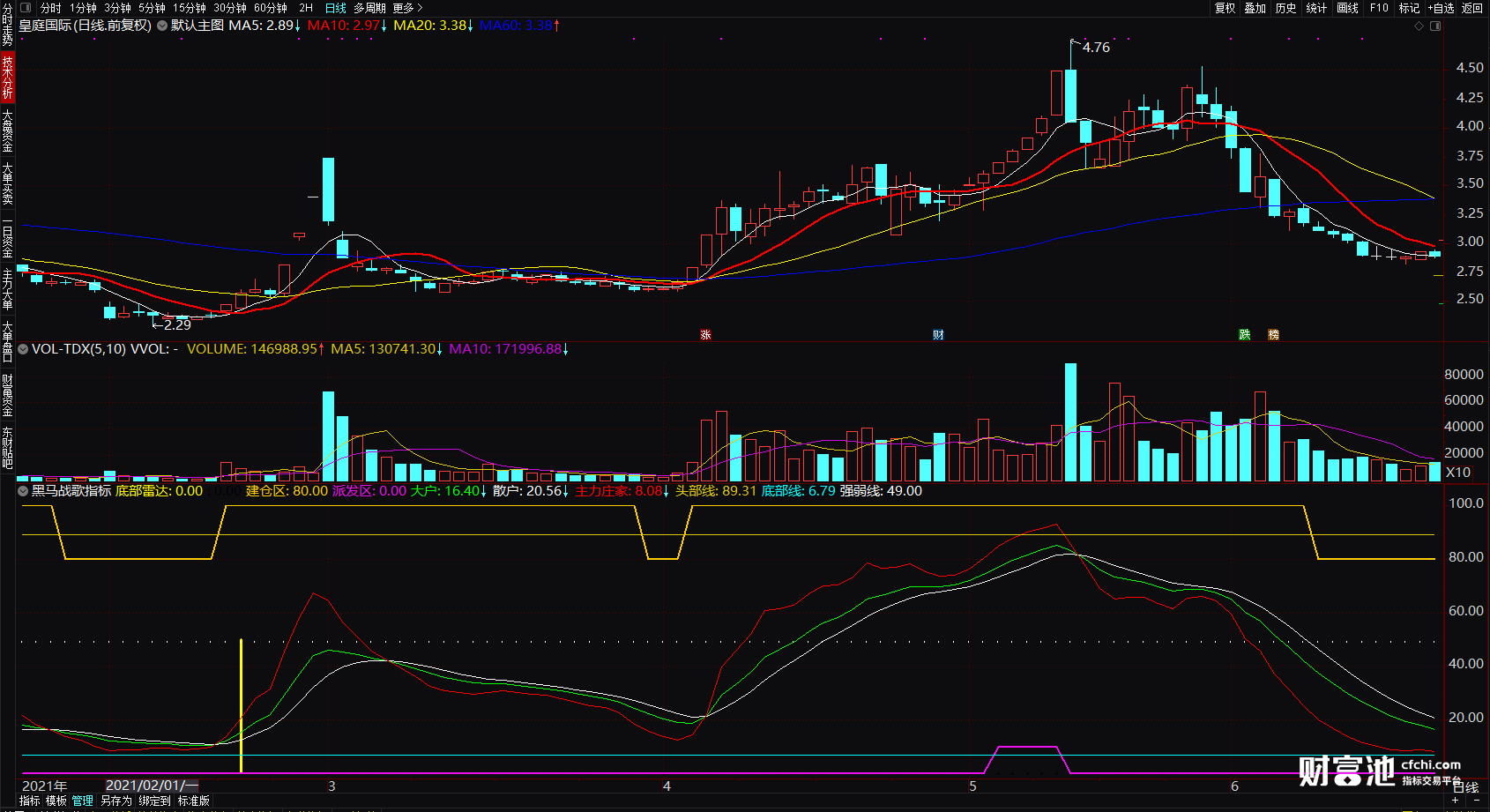This screenshot has width=1490, height=812.
Task: Open 大模资金 sidebar tab
Action: pyautogui.click(x=7, y=130)
